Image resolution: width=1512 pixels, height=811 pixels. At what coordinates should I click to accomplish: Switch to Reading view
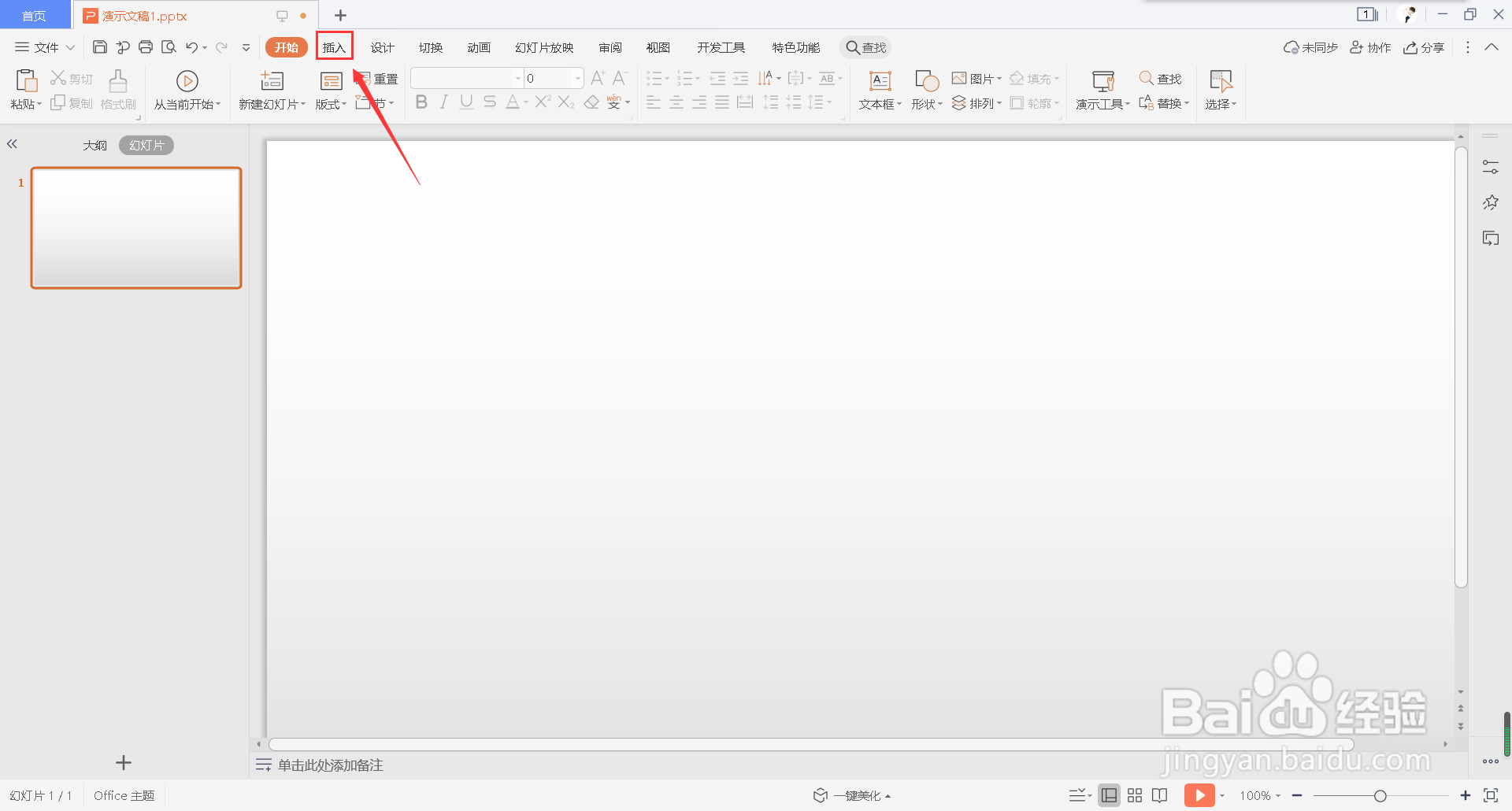(x=1160, y=795)
